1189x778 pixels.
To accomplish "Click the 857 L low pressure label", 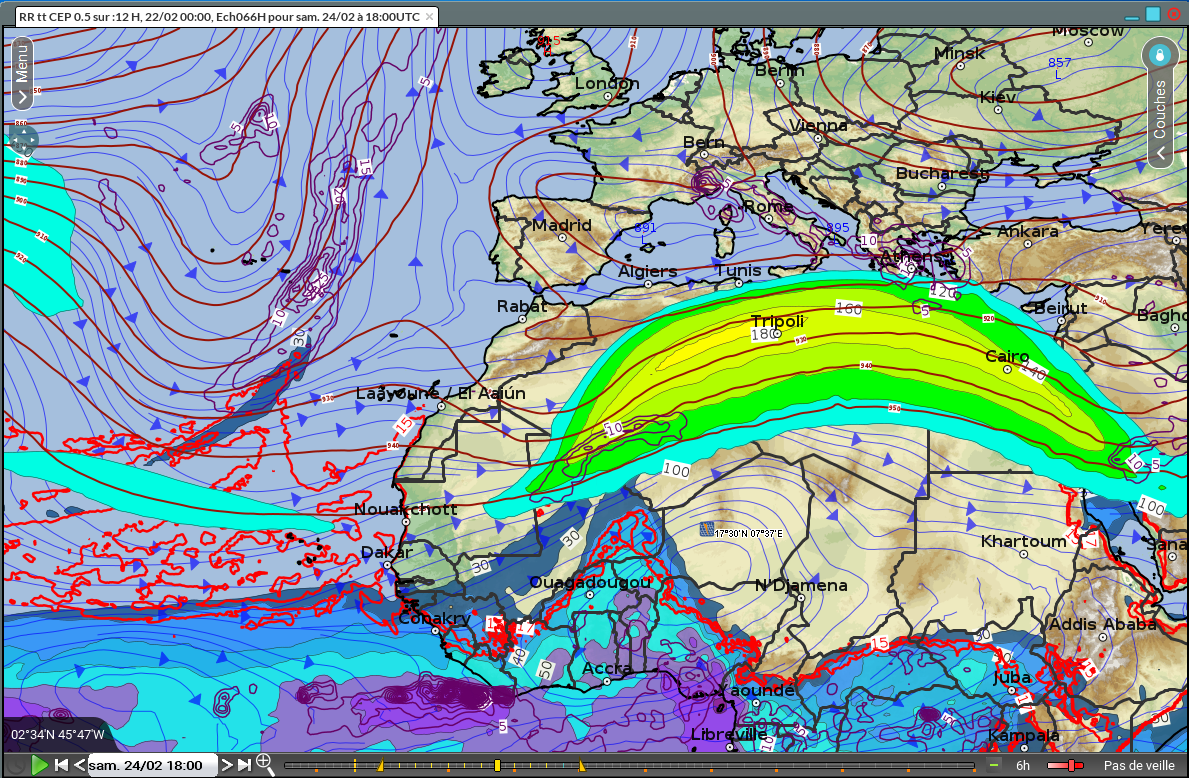I will [1059, 68].
